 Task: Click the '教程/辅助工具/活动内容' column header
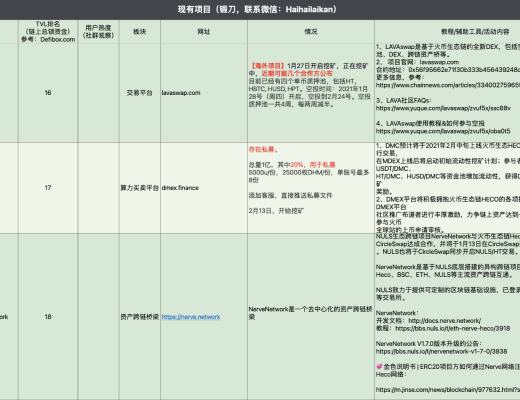click(x=475, y=32)
